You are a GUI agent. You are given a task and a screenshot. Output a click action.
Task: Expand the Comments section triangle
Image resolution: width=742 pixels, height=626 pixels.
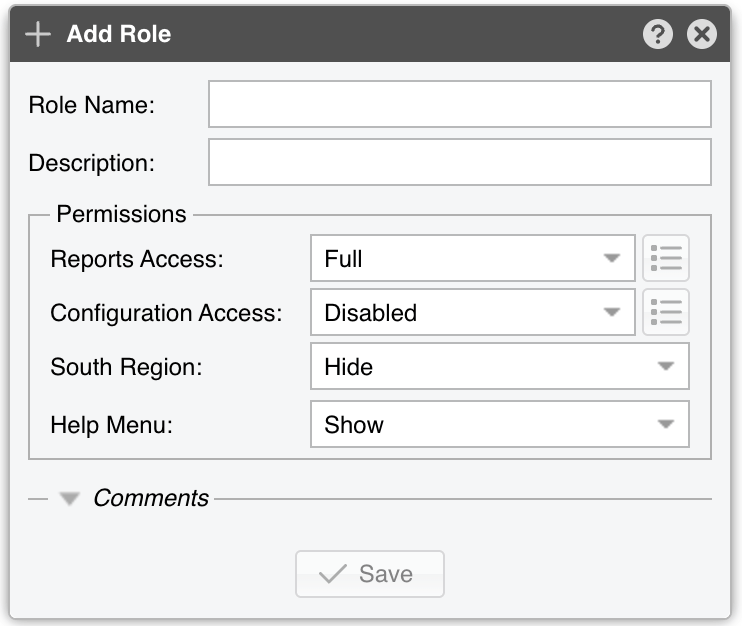coord(69,499)
